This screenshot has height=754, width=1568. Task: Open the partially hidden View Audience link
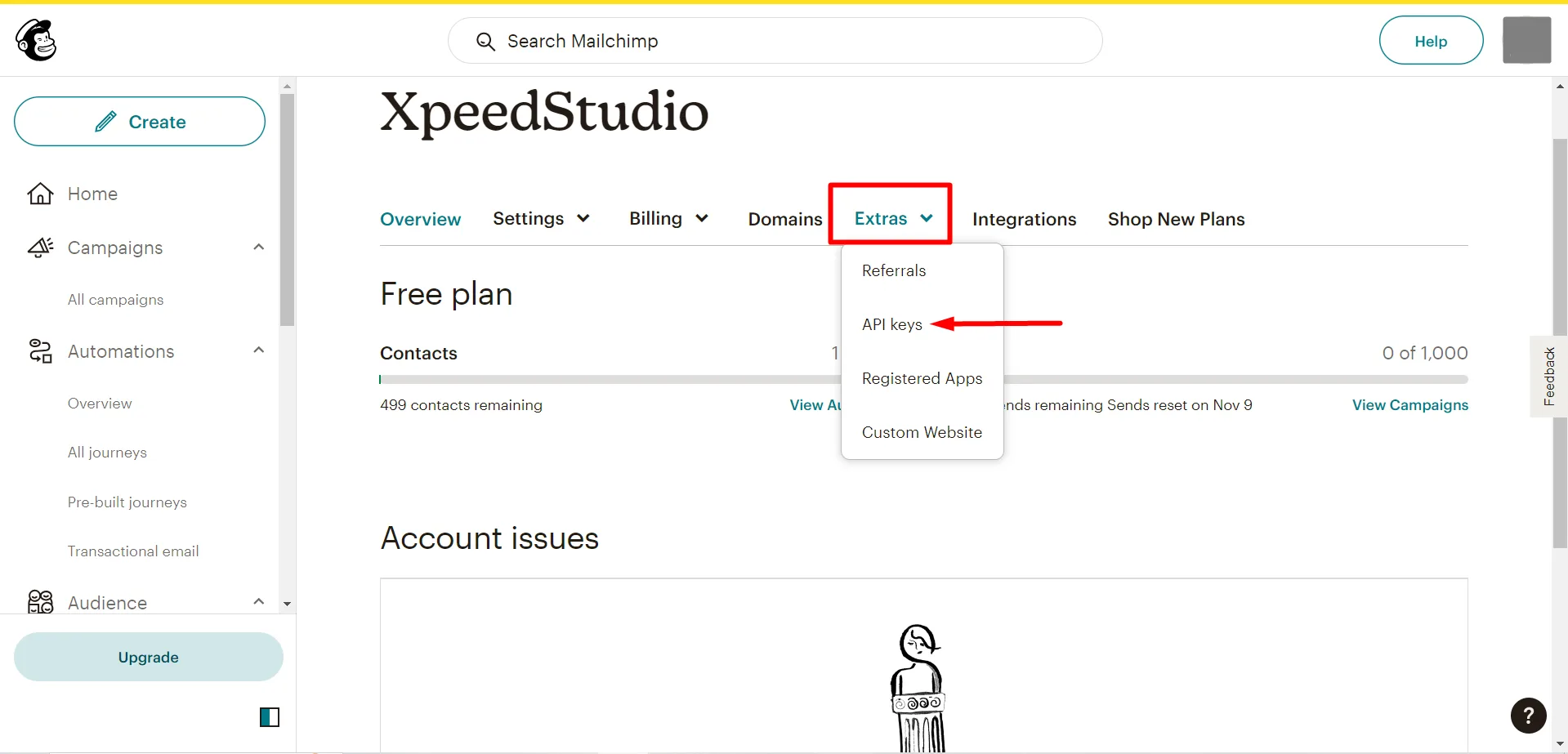tap(815, 405)
